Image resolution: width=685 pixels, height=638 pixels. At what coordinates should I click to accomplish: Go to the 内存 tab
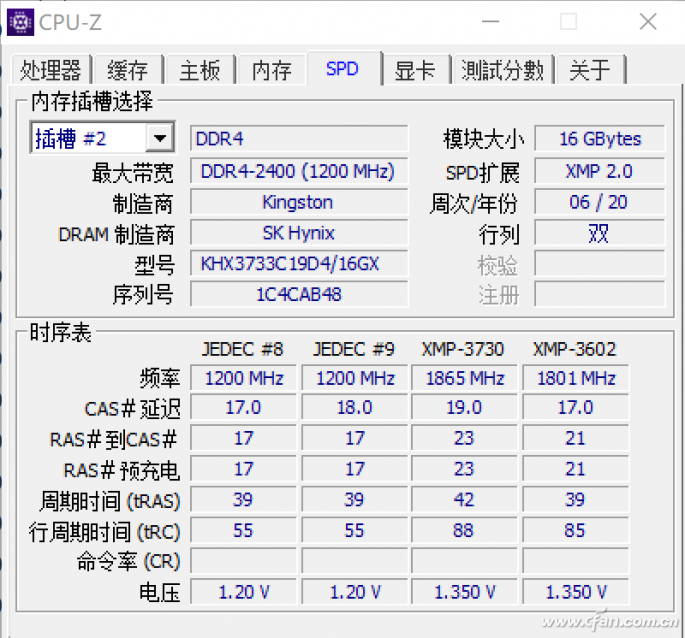[271, 70]
